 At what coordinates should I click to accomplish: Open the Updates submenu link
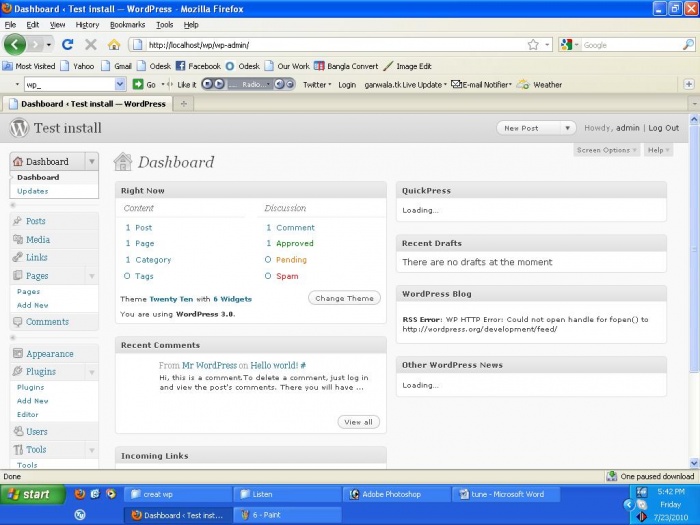click(33, 191)
